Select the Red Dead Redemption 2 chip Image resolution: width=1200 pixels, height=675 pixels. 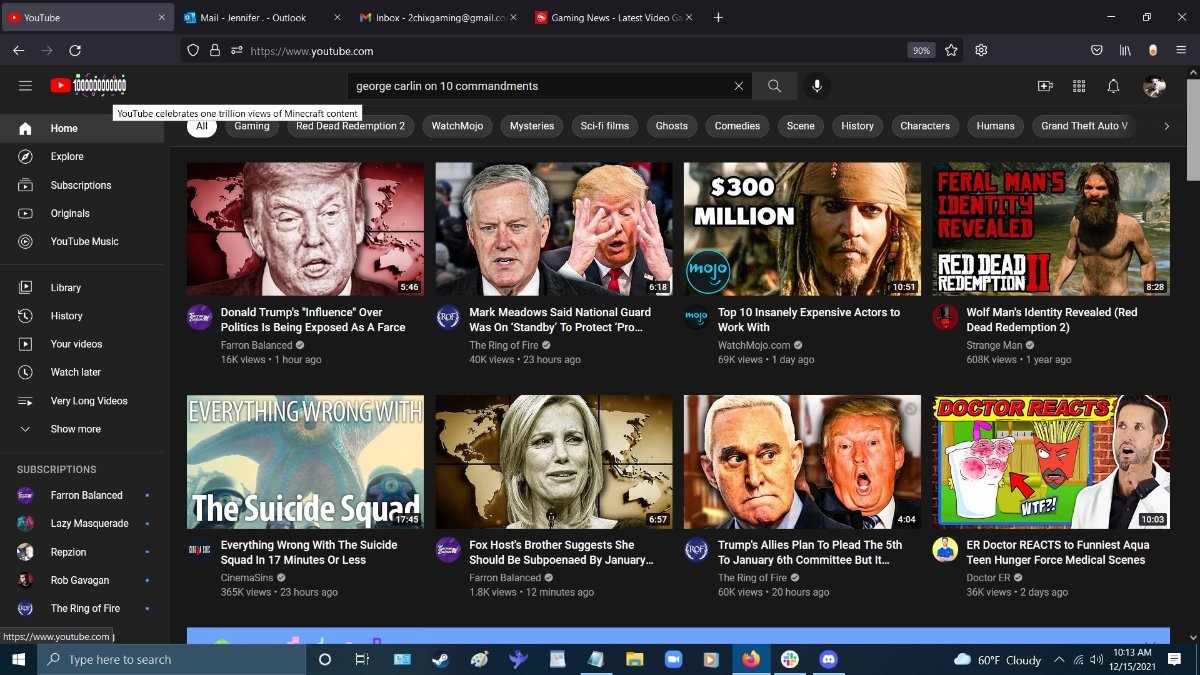pyautogui.click(x=351, y=126)
